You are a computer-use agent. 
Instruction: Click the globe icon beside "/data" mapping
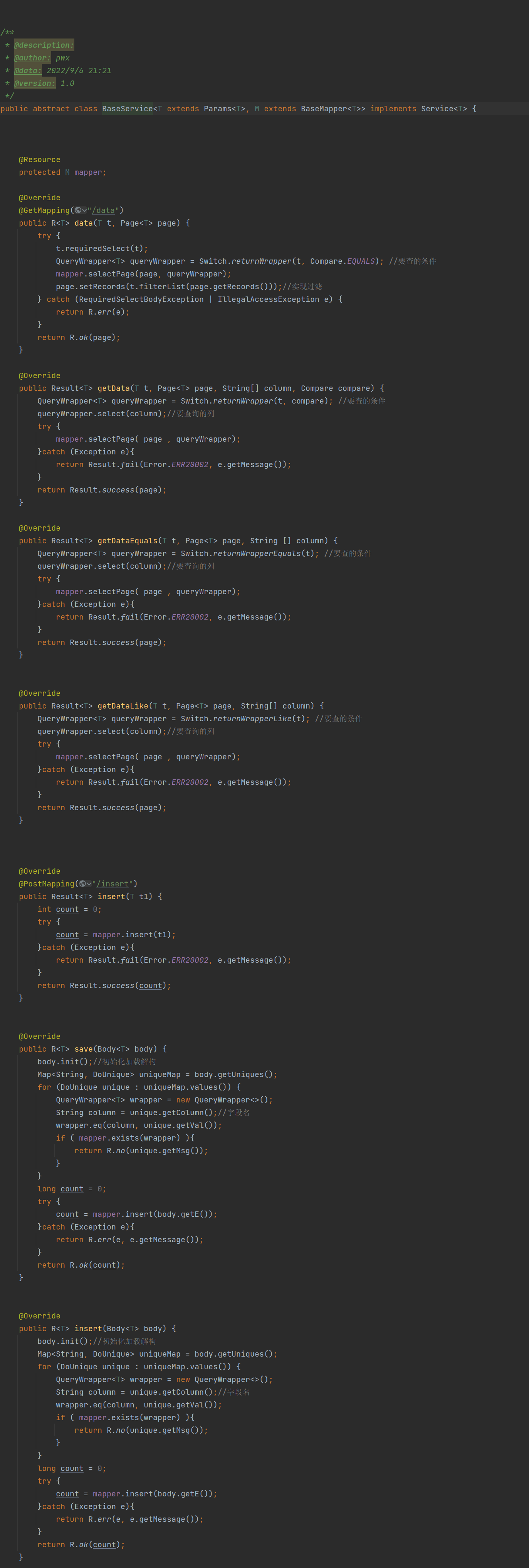78,211
